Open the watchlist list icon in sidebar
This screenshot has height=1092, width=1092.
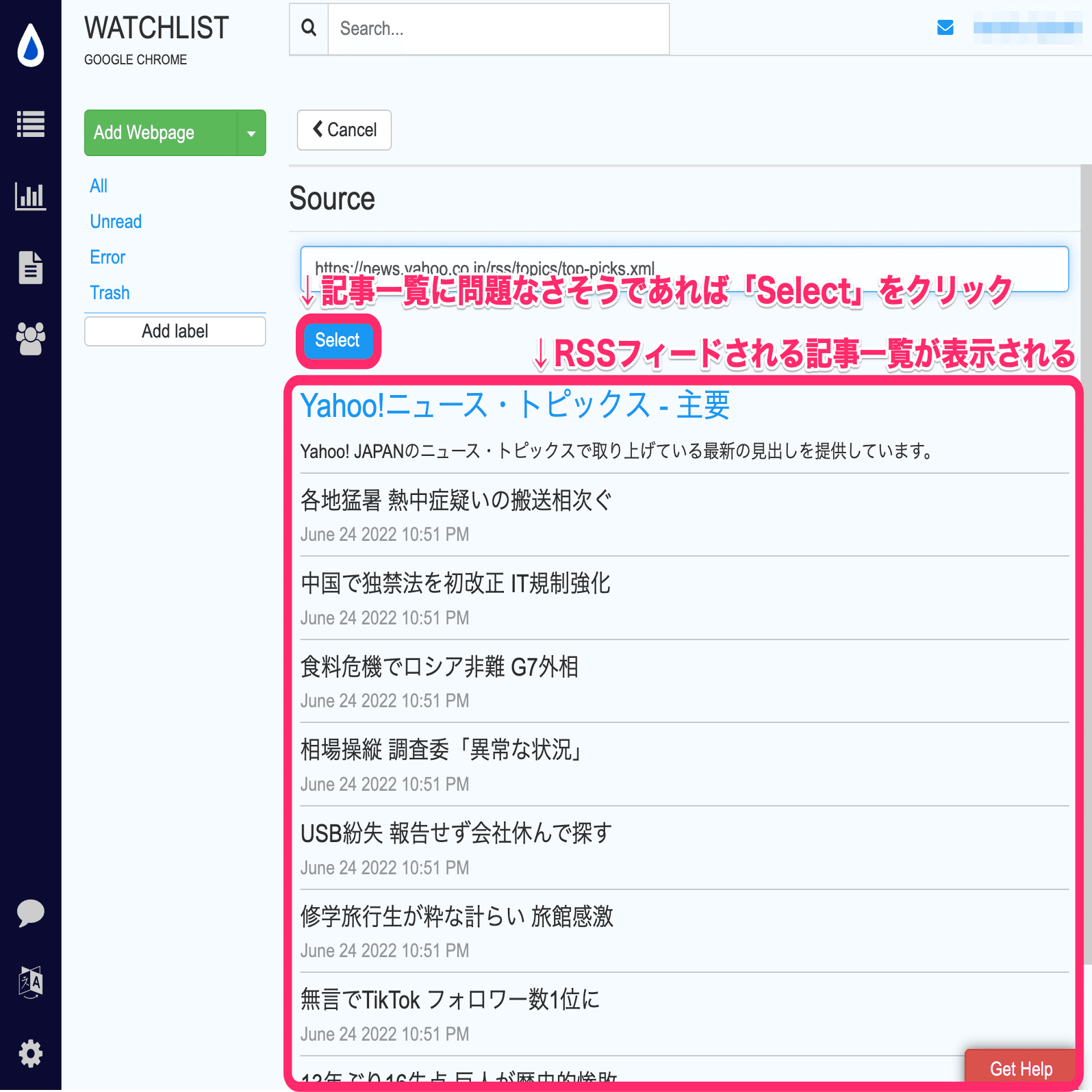(x=30, y=124)
